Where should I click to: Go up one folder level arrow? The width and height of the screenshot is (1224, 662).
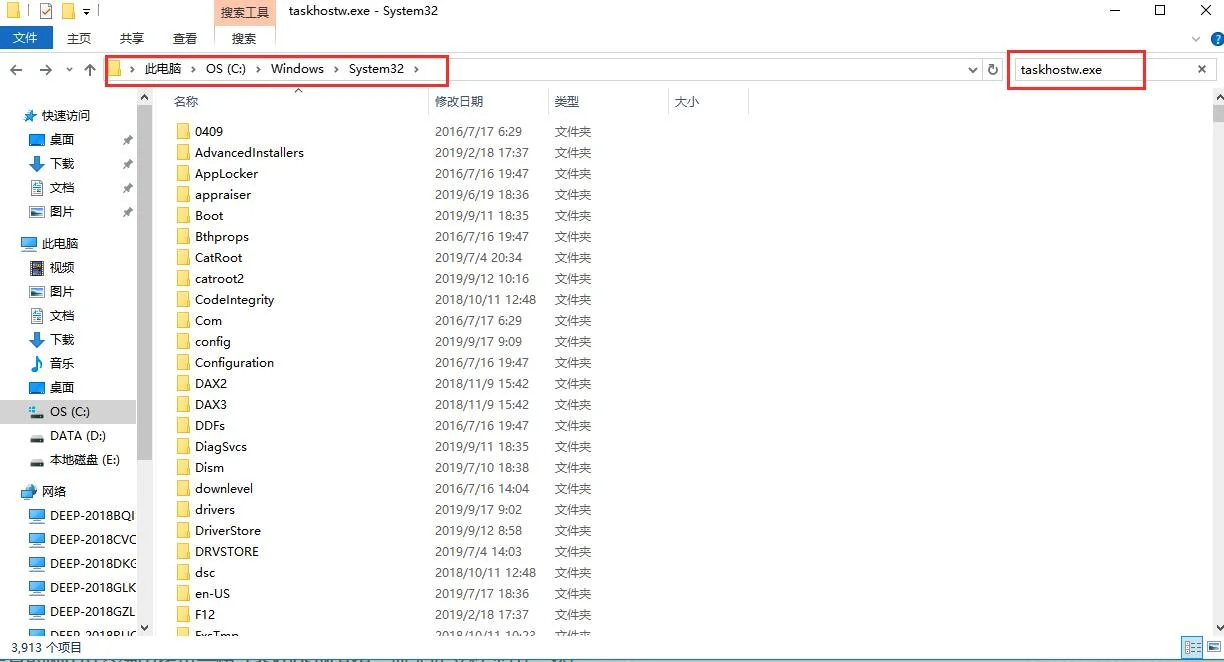point(90,69)
